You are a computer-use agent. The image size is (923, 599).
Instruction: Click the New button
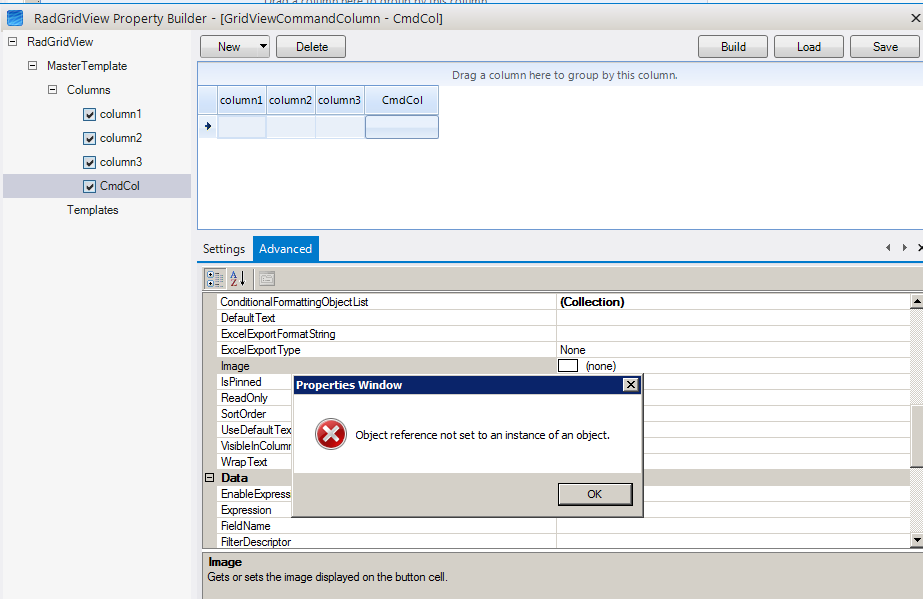point(229,46)
